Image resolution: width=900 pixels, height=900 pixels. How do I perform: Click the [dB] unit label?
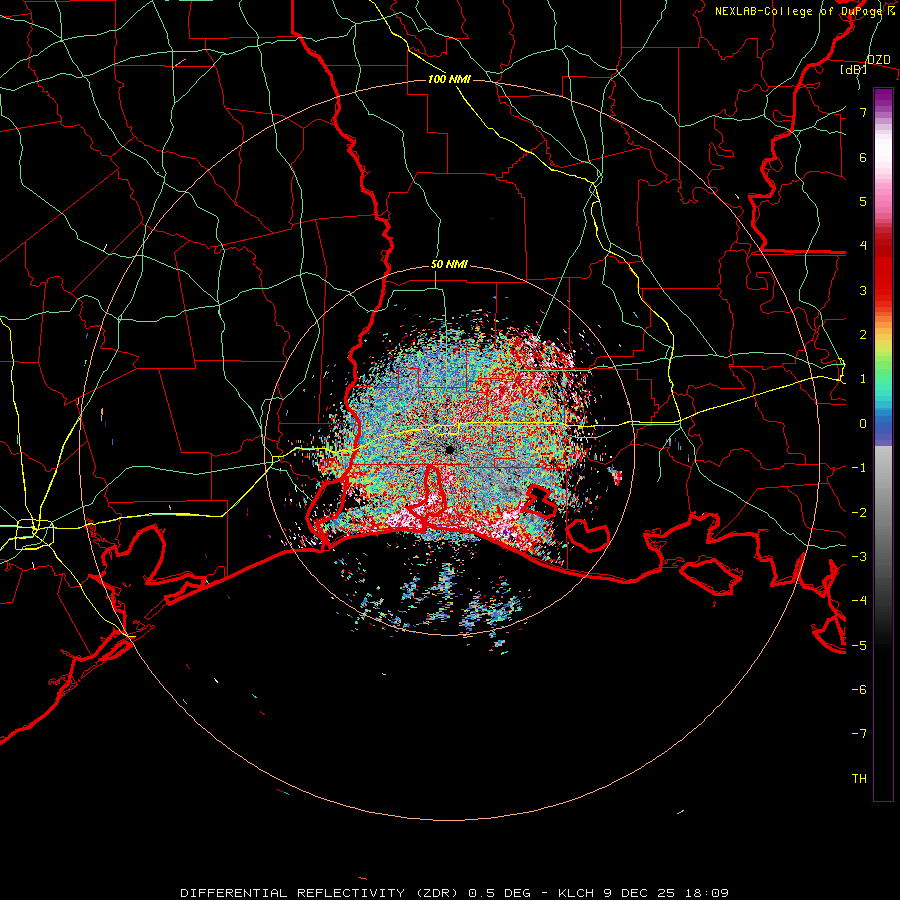click(x=854, y=70)
